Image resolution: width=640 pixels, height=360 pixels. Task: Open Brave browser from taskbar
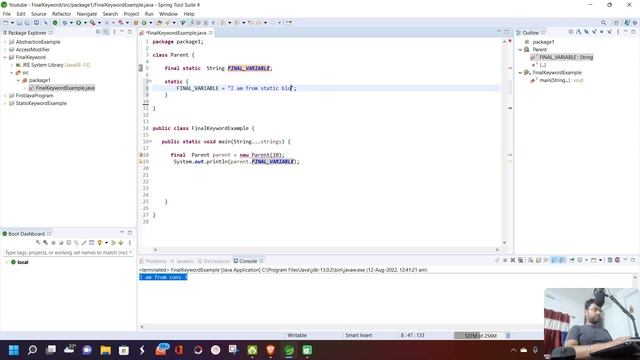point(270,350)
